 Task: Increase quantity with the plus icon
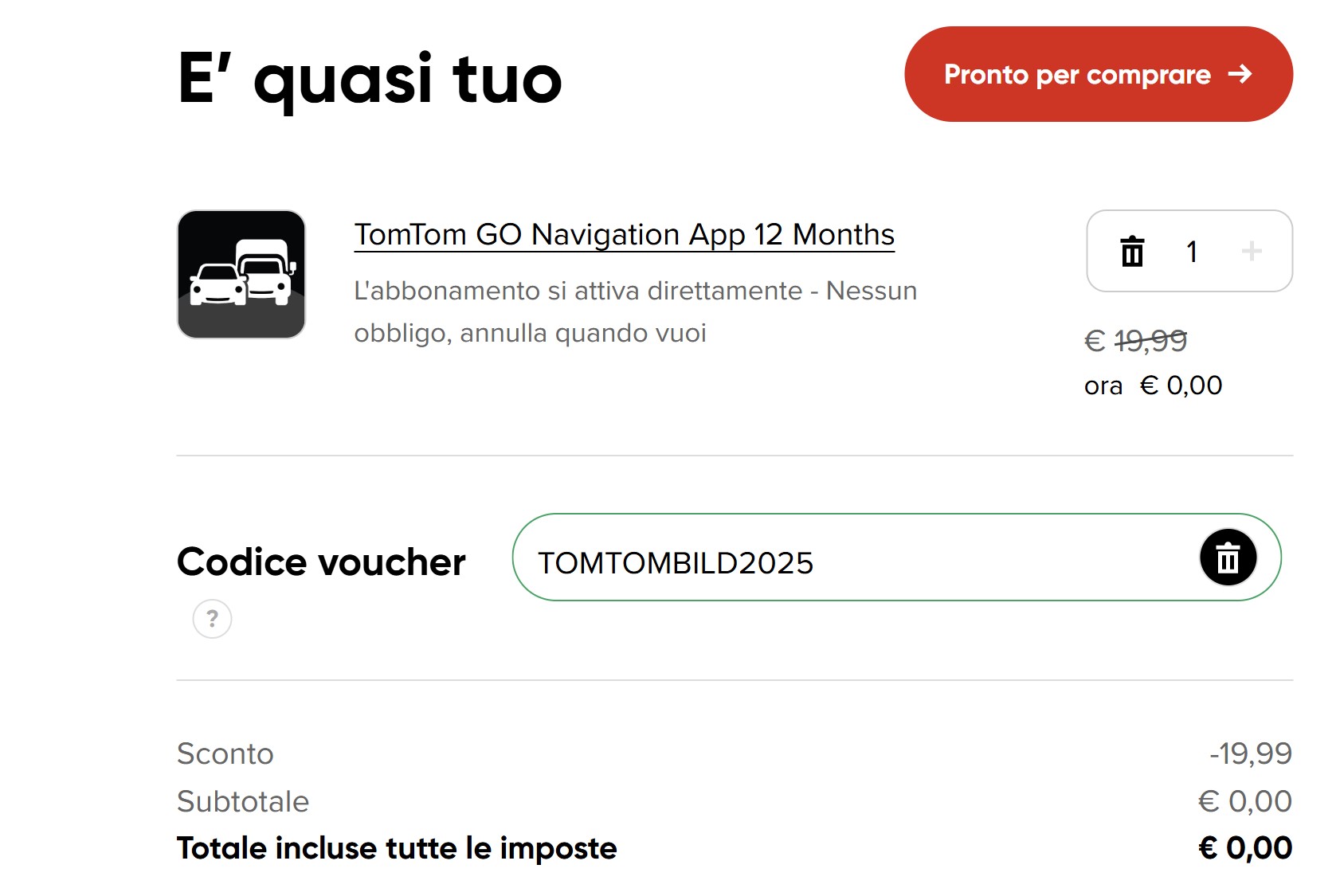(1252, 252)
